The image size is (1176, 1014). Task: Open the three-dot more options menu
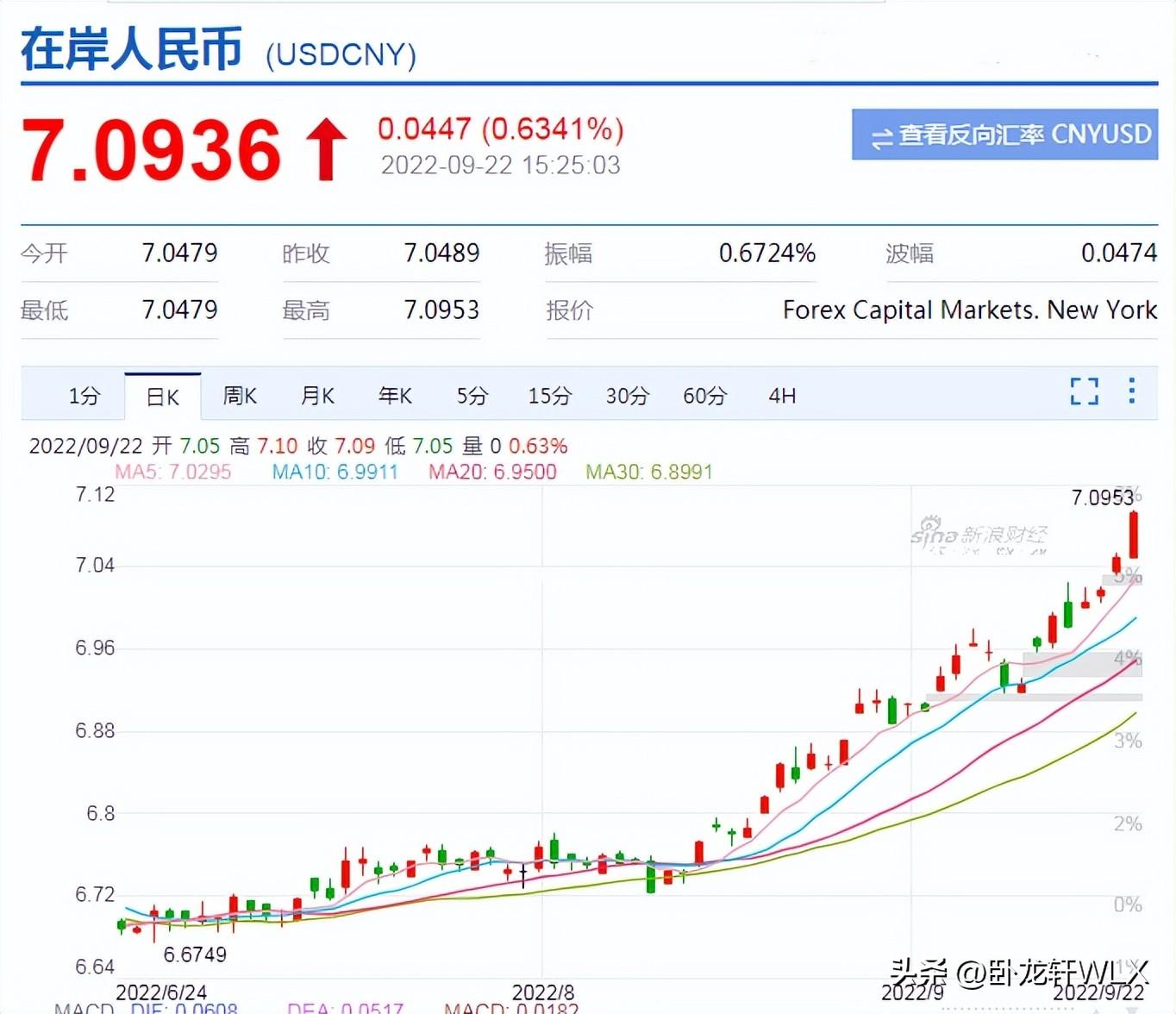(x=1131, y=391)
